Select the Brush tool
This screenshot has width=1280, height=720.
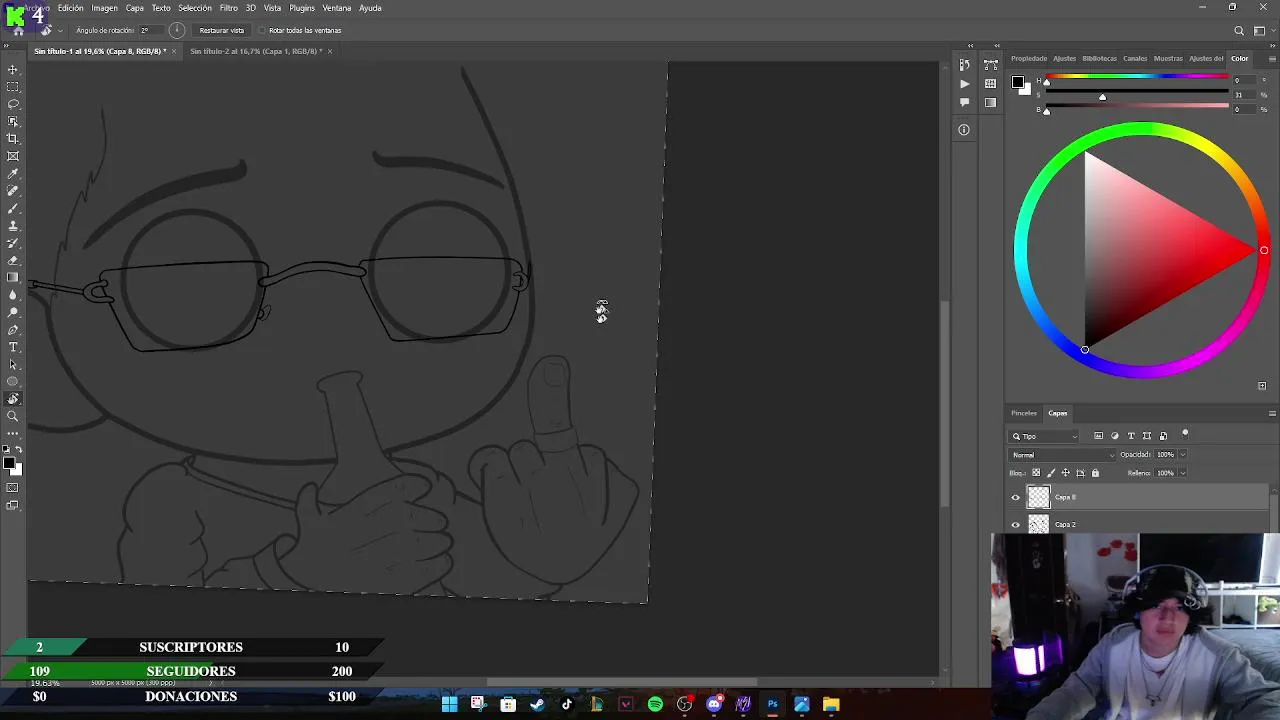(13, 208)
